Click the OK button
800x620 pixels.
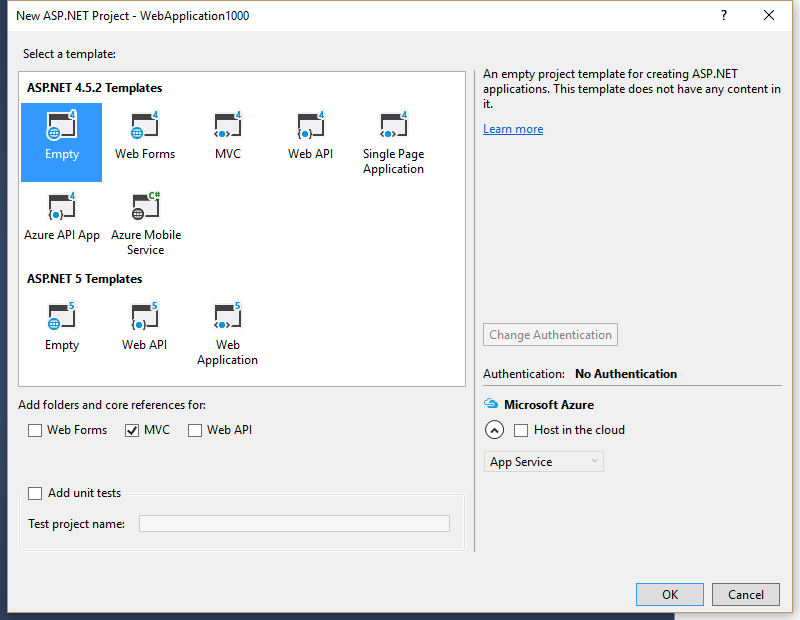(x=670, y=594)
